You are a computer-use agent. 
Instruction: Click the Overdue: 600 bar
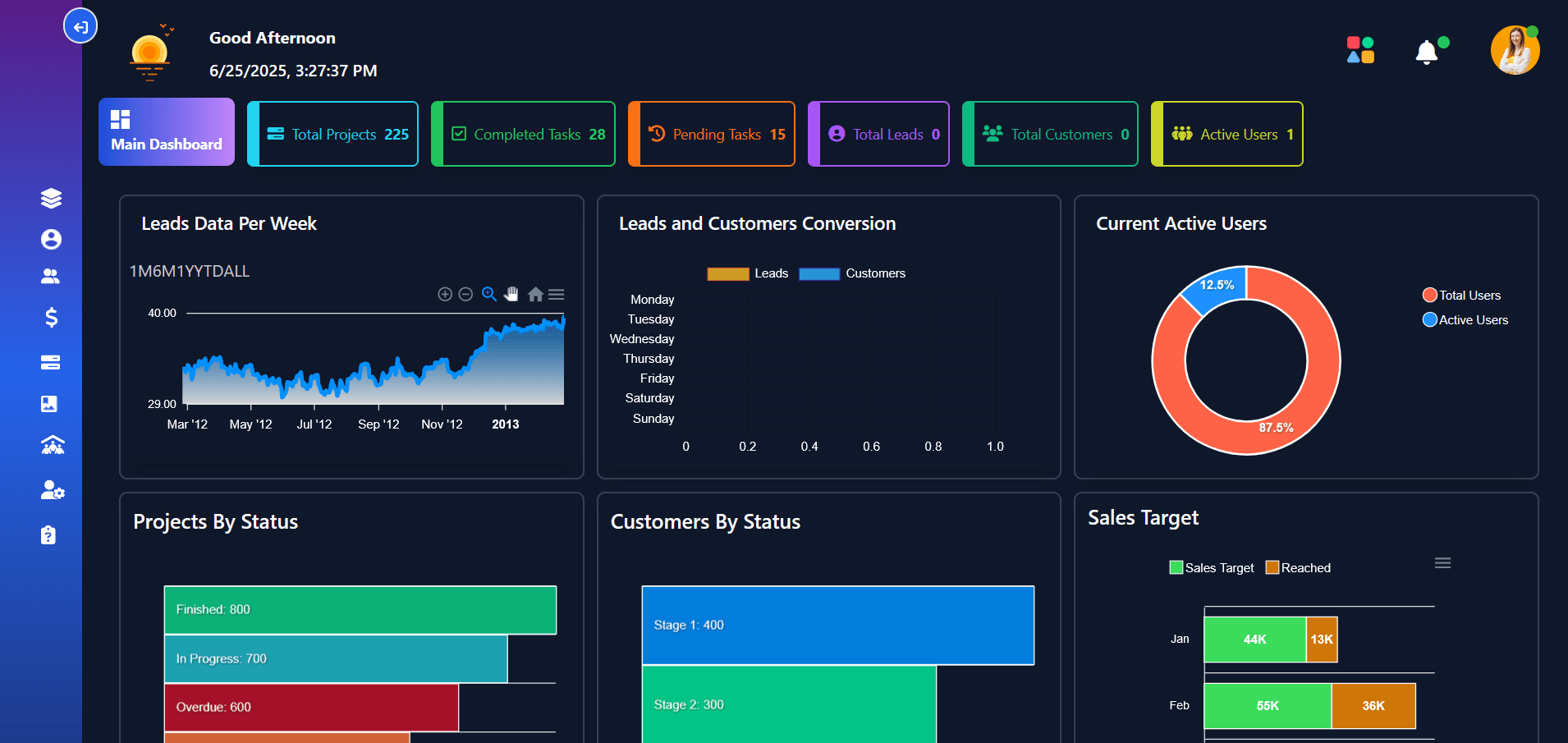[311, 707]
